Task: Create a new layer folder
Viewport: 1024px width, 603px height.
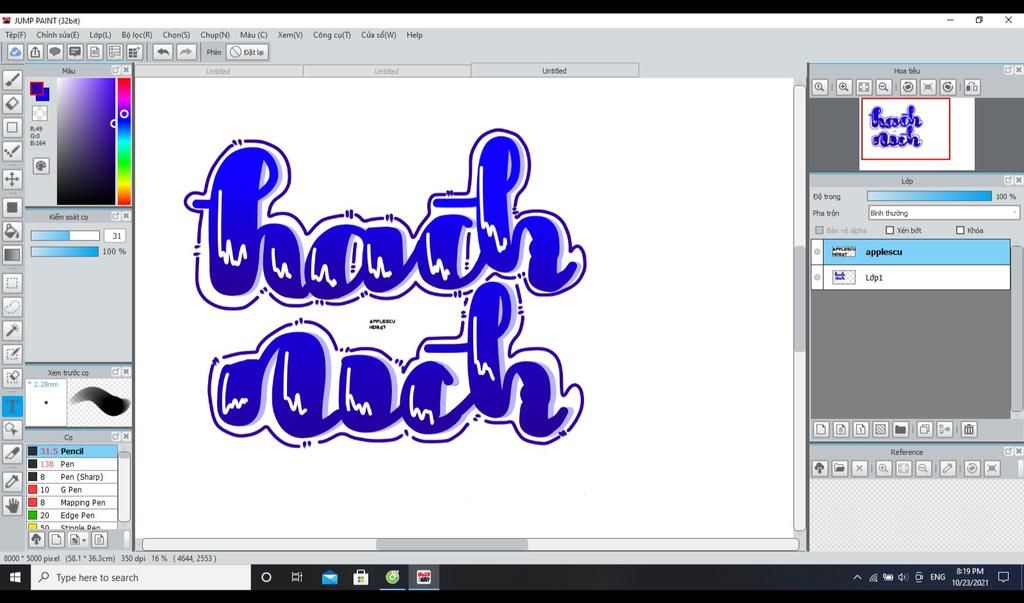Action: pyautogui.click(x=901, y=429)
